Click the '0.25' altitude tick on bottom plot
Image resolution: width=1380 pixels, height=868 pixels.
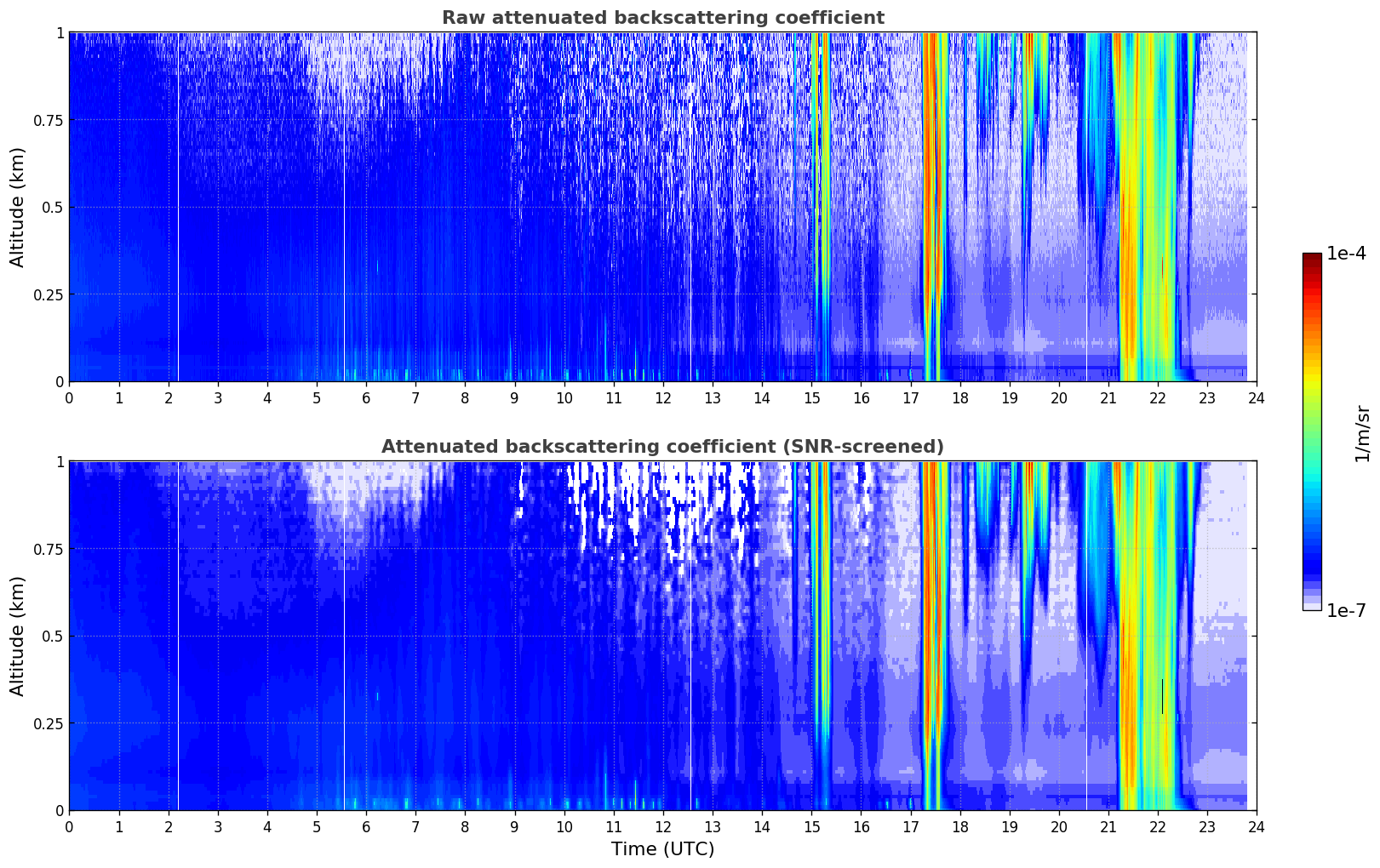[48, 723]
